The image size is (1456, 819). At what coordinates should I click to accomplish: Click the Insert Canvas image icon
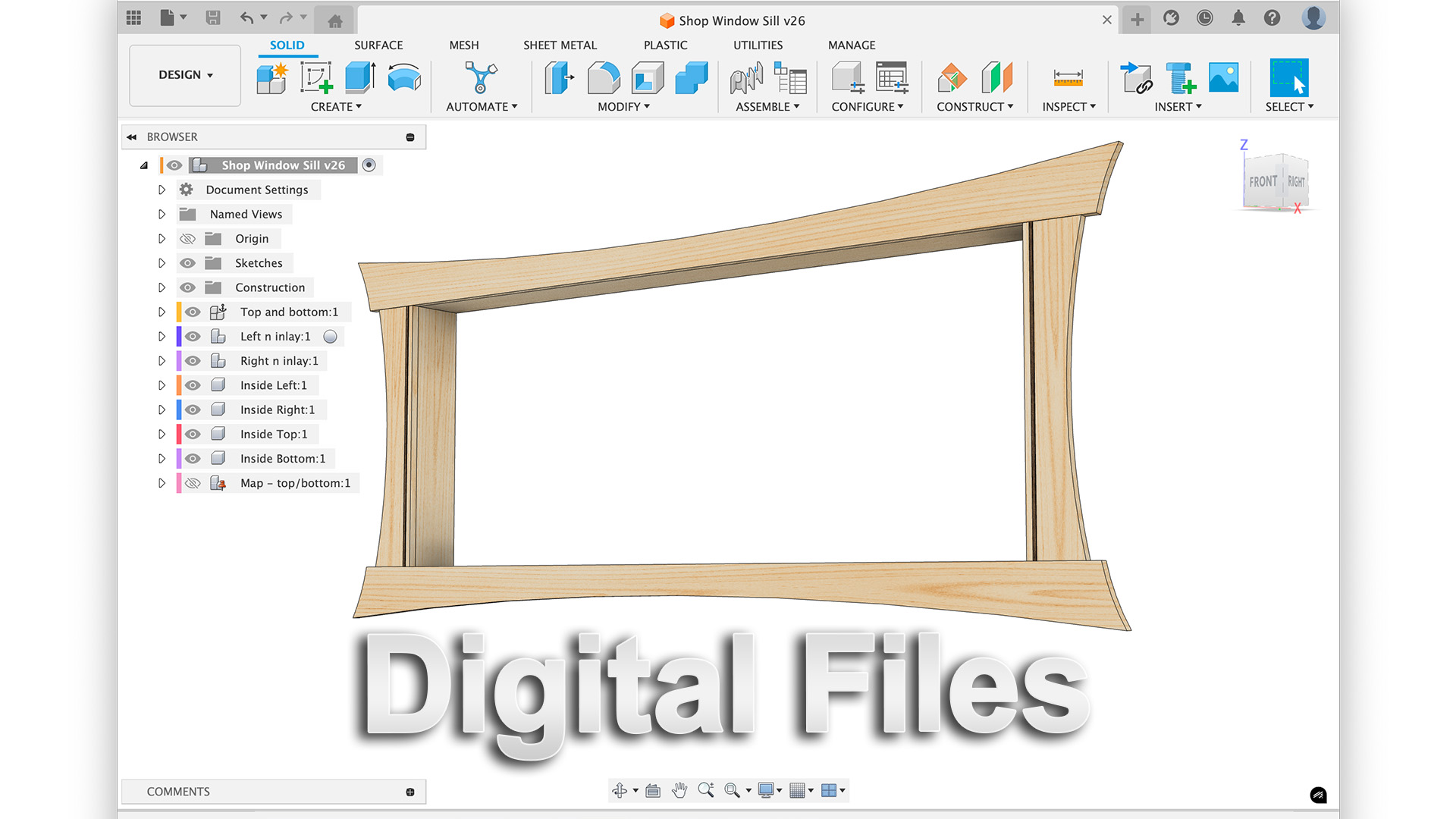[x=1223, y=78]
